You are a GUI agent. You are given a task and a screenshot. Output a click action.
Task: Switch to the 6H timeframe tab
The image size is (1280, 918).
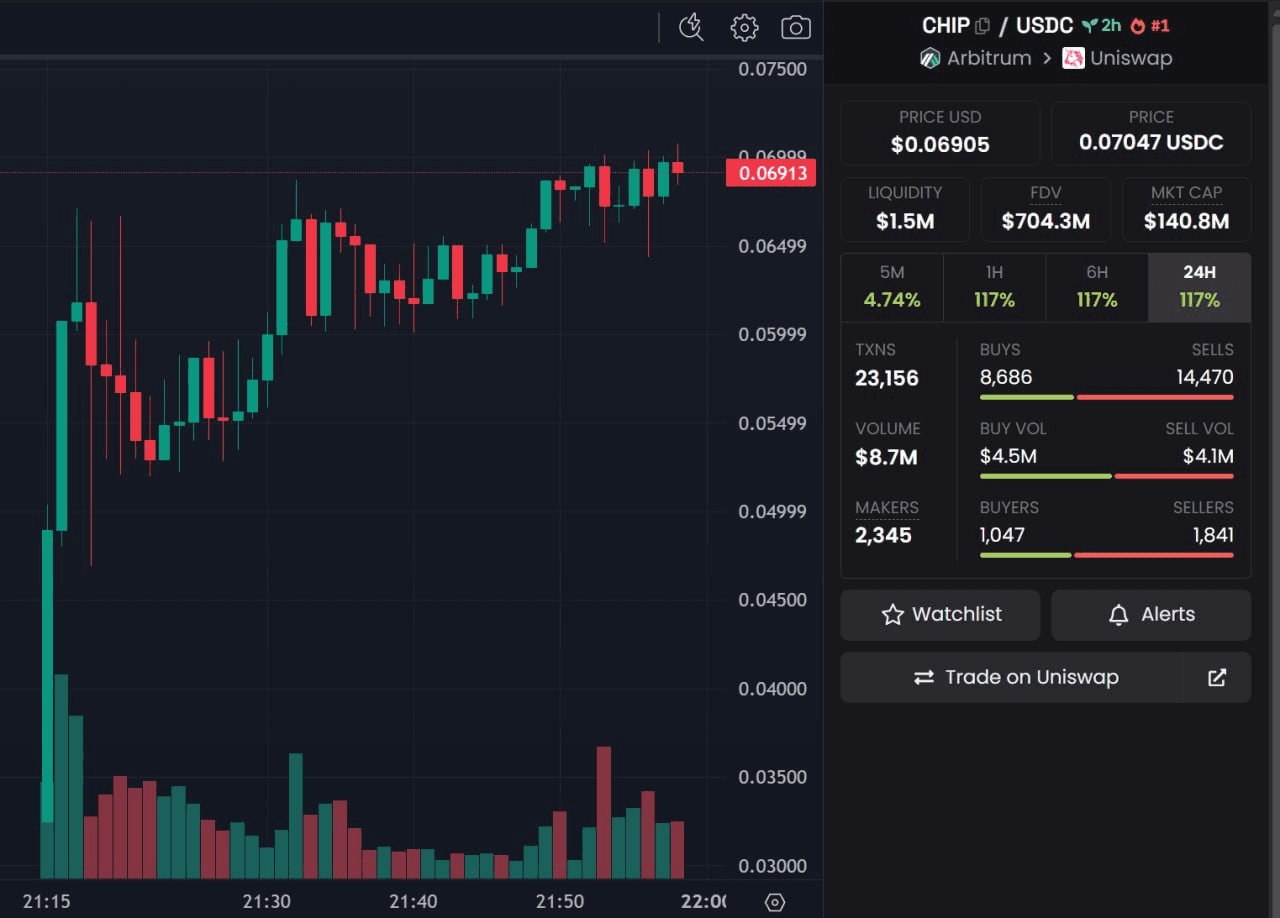pyautogui.click(x=1097, y=287)
